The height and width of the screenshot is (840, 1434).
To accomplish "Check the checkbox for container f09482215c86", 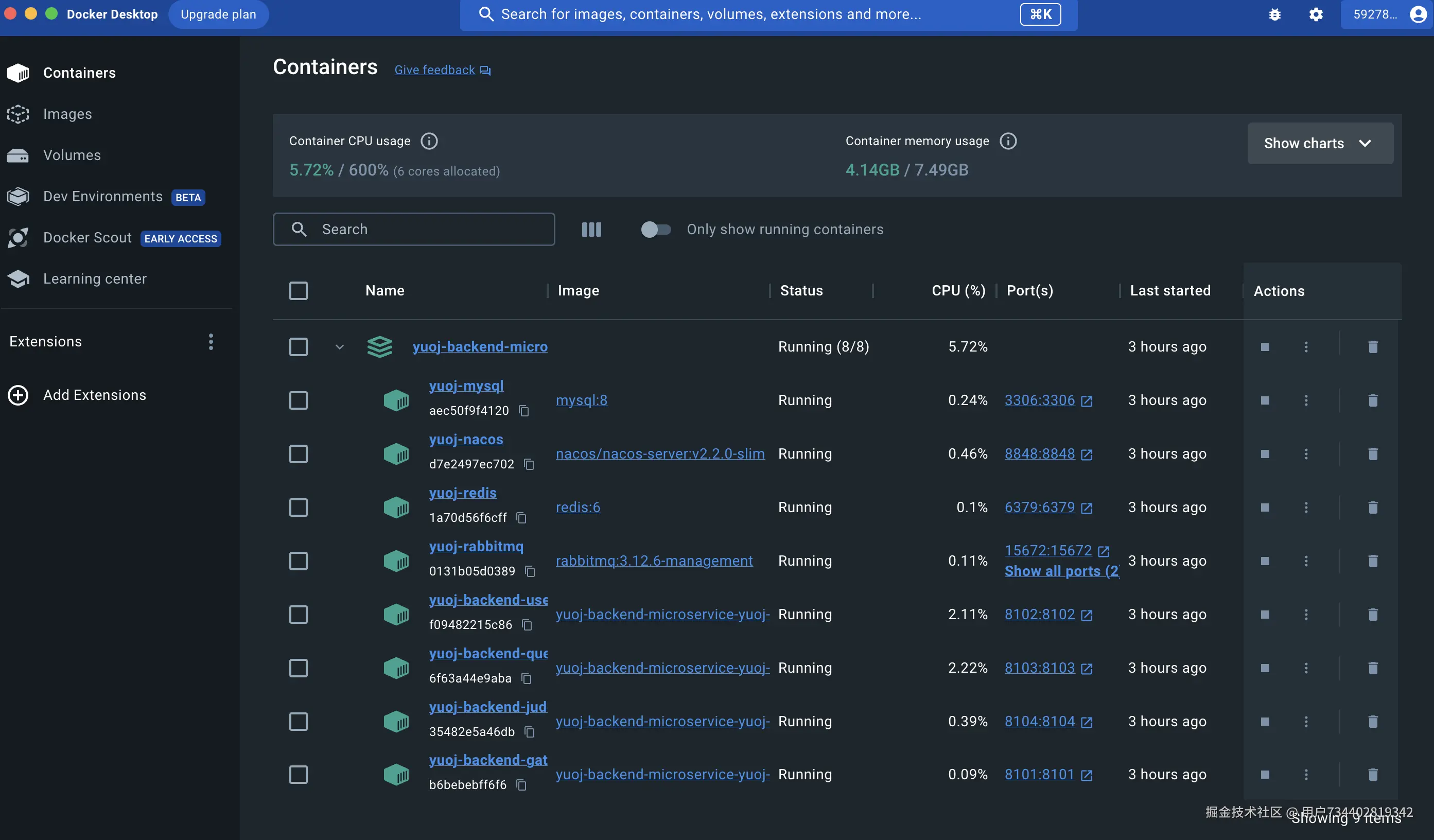I will pyautogui.click(x=298, y=615).
